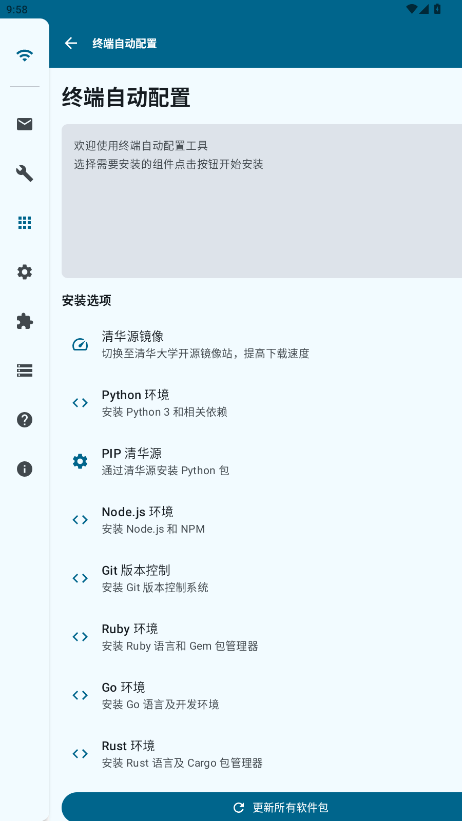Open the question mark help icon
Screen dimensions: 462x821
click(x=25, y=419)
